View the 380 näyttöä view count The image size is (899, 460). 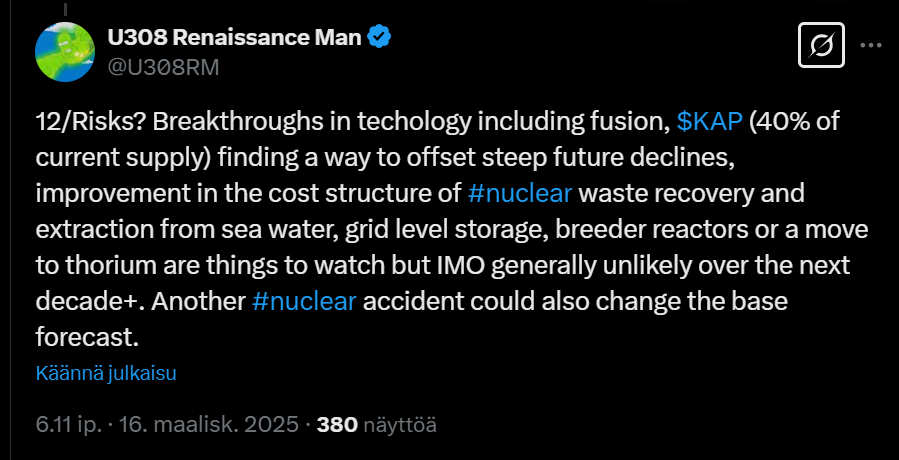click(377, 425)
